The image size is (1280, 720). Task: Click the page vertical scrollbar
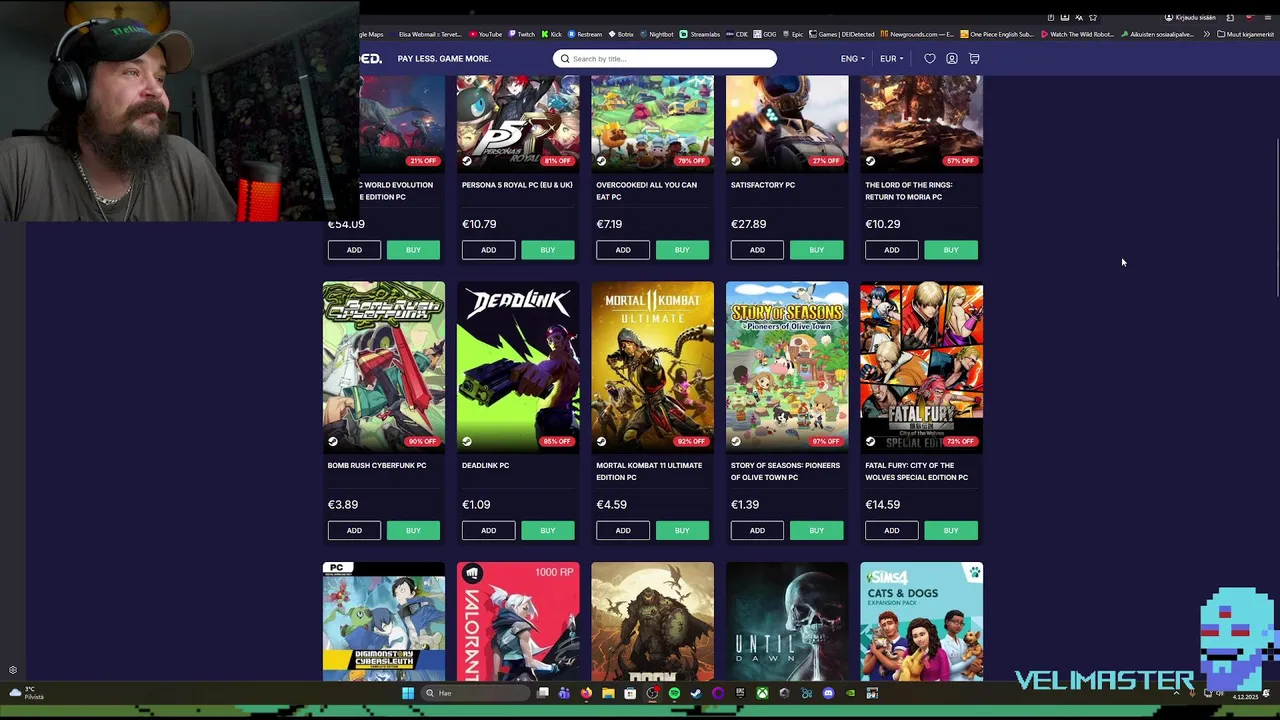[1277, 218]
